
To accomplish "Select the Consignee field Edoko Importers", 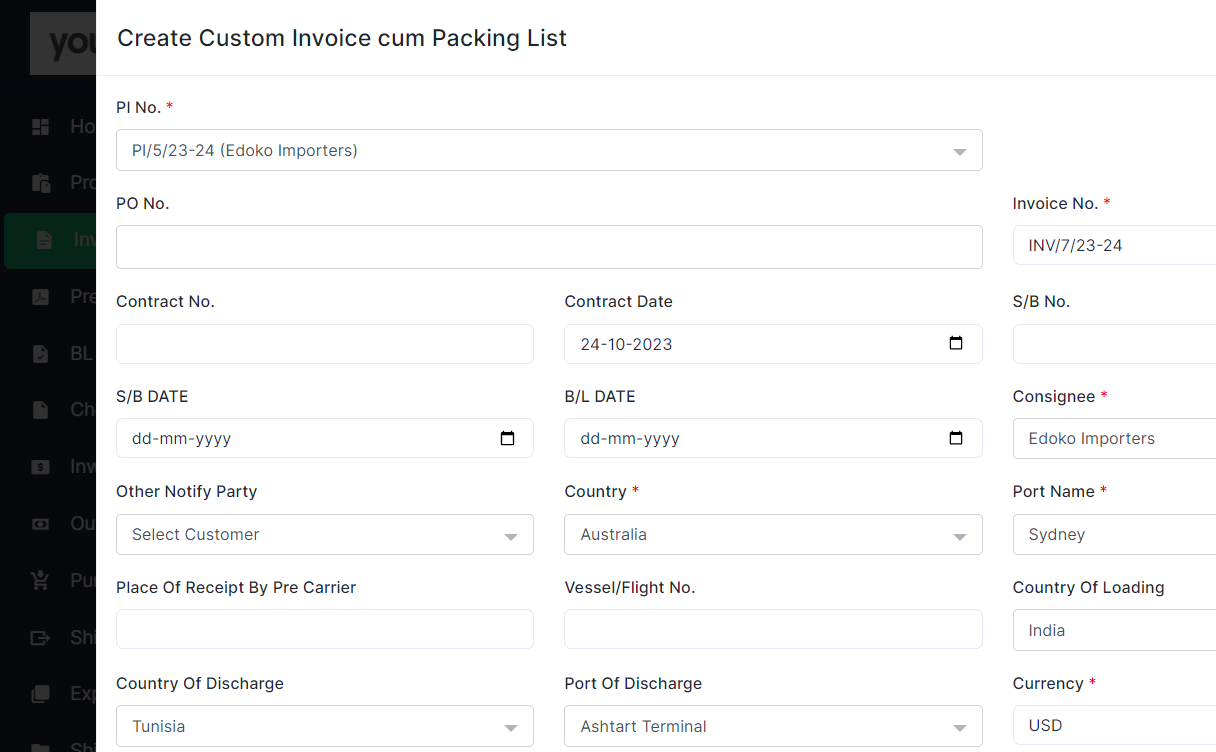I will pos(1114,438).
